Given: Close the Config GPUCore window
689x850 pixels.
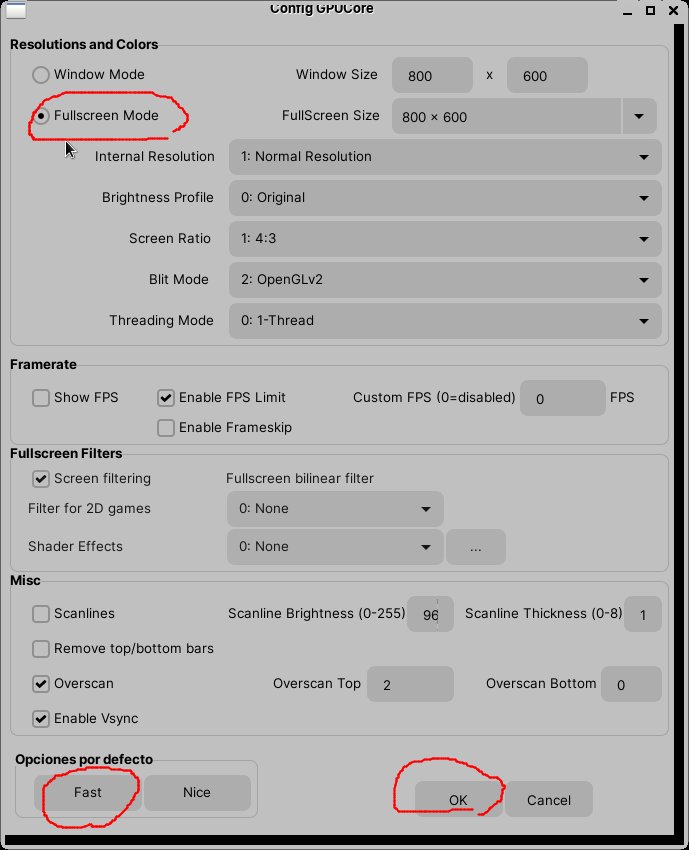Looking at the screenshot, I should coord(674,10).
